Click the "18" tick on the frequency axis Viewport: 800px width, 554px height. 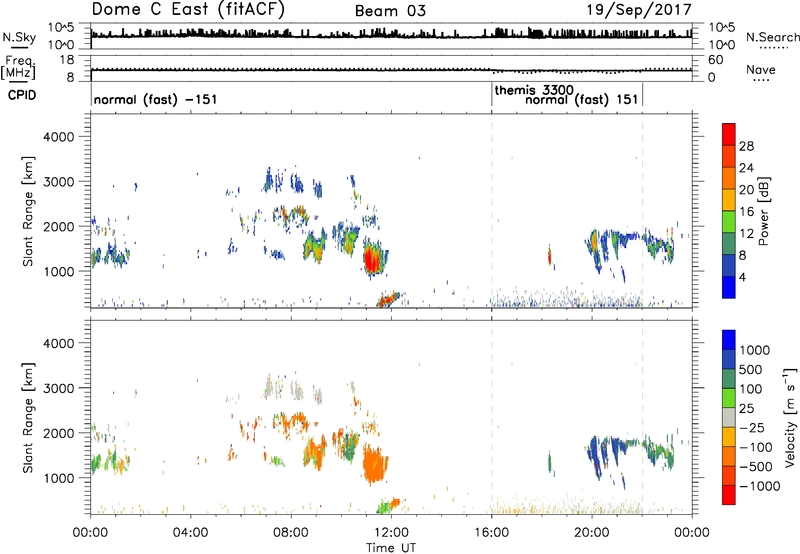tap(67, 60)
